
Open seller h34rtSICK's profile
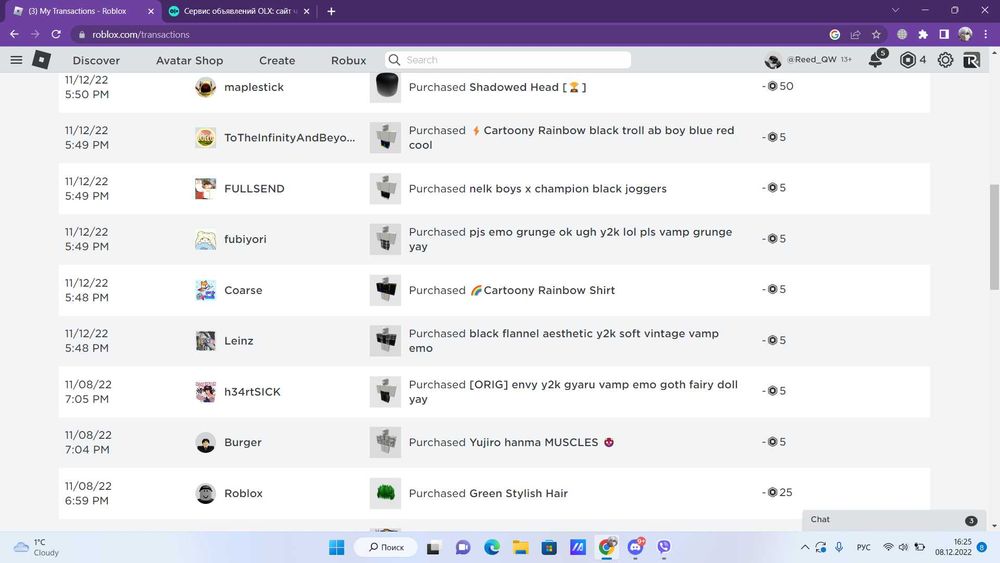click(x=252, y=391)
